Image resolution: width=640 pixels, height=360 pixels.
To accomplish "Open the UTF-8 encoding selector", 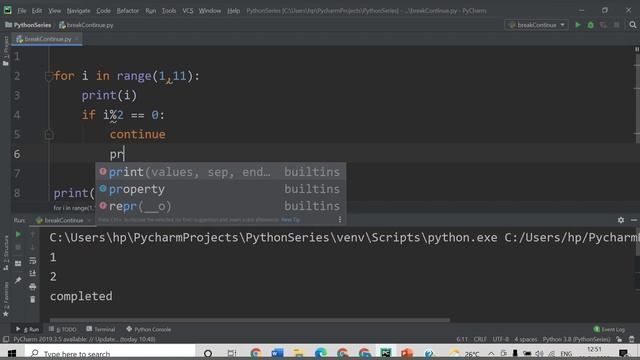I will [500, 339].
